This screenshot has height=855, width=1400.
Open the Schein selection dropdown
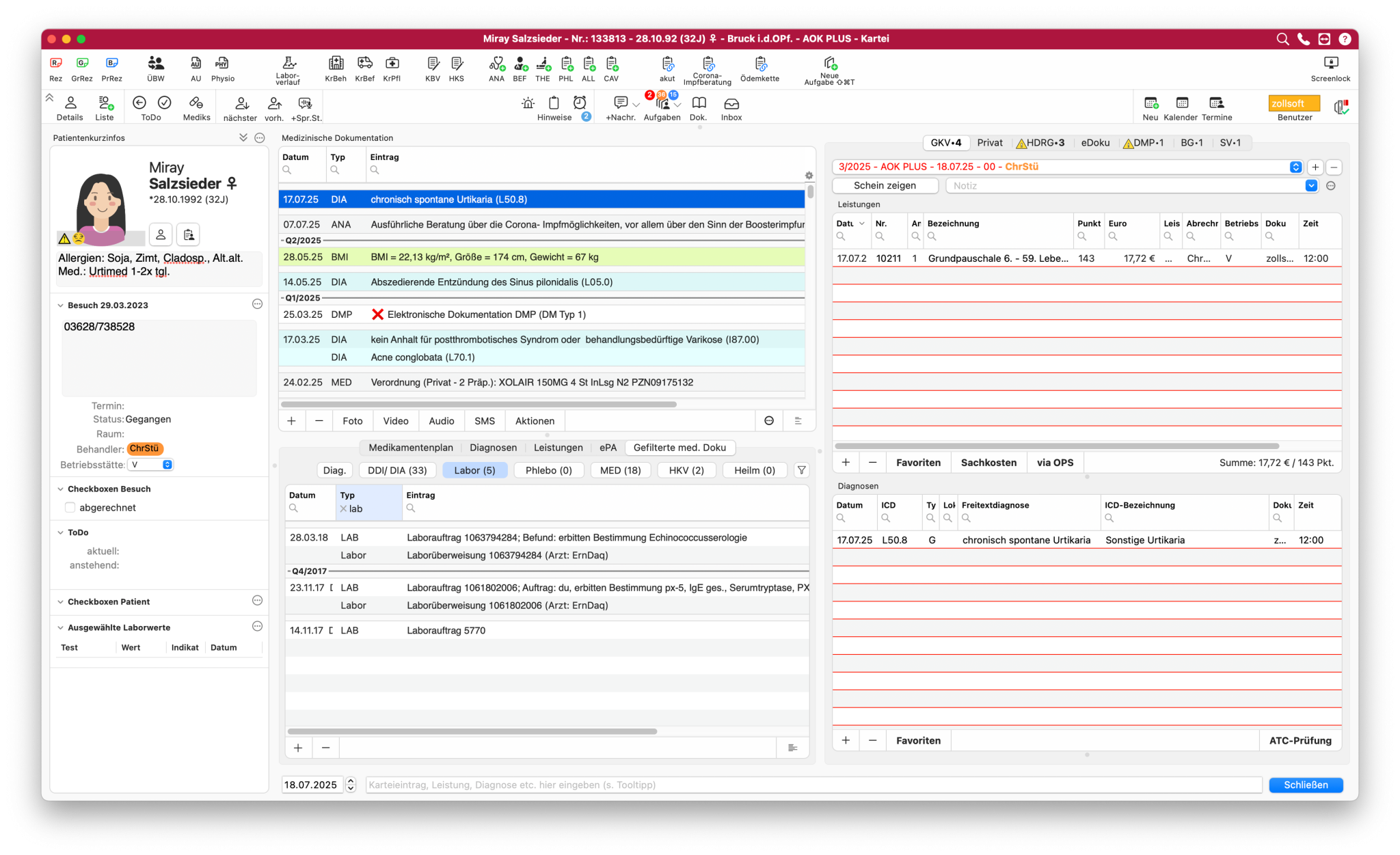(1295, 167)
